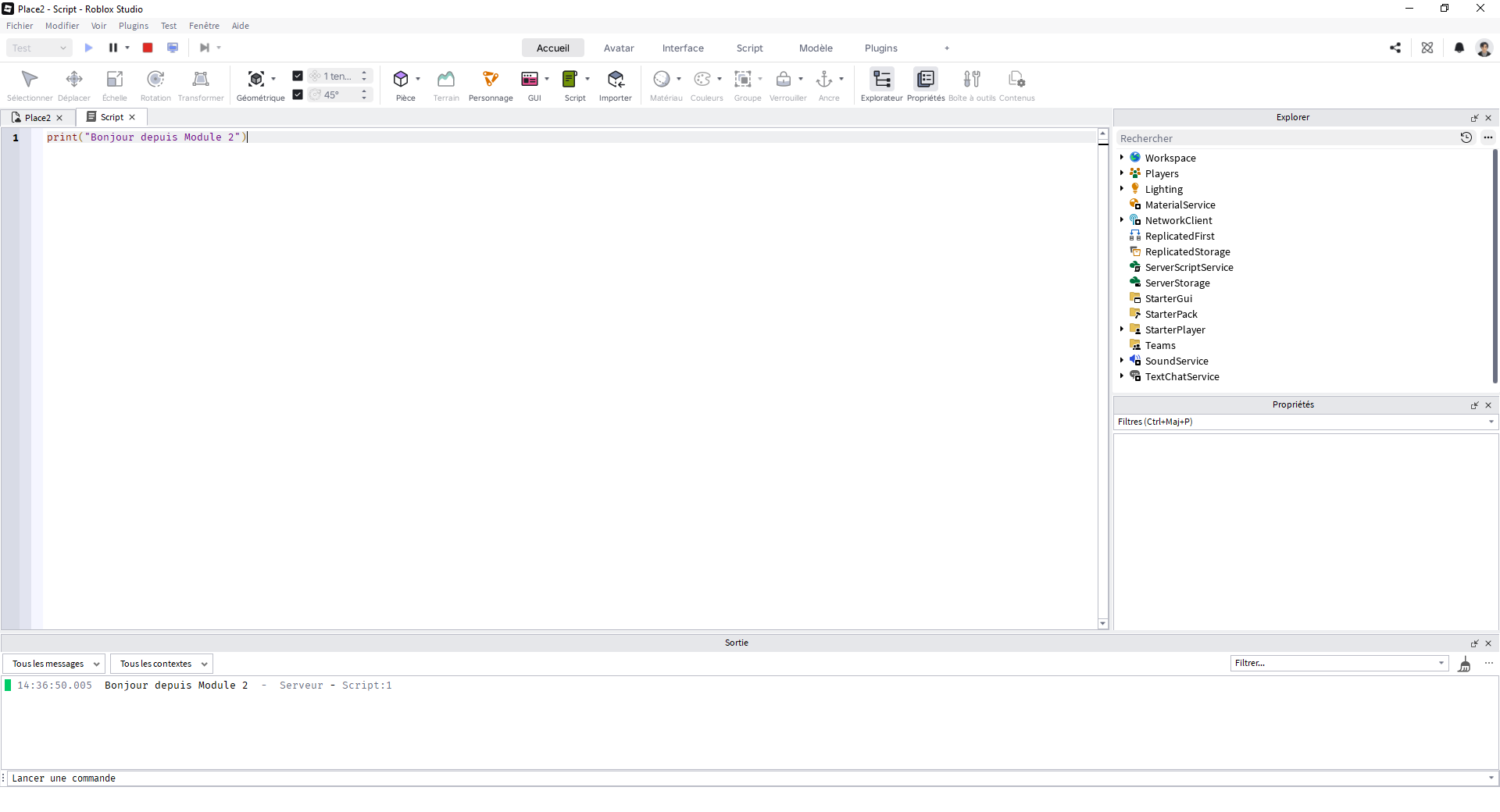Expand the Lighting tree node

coord(1122,188)
